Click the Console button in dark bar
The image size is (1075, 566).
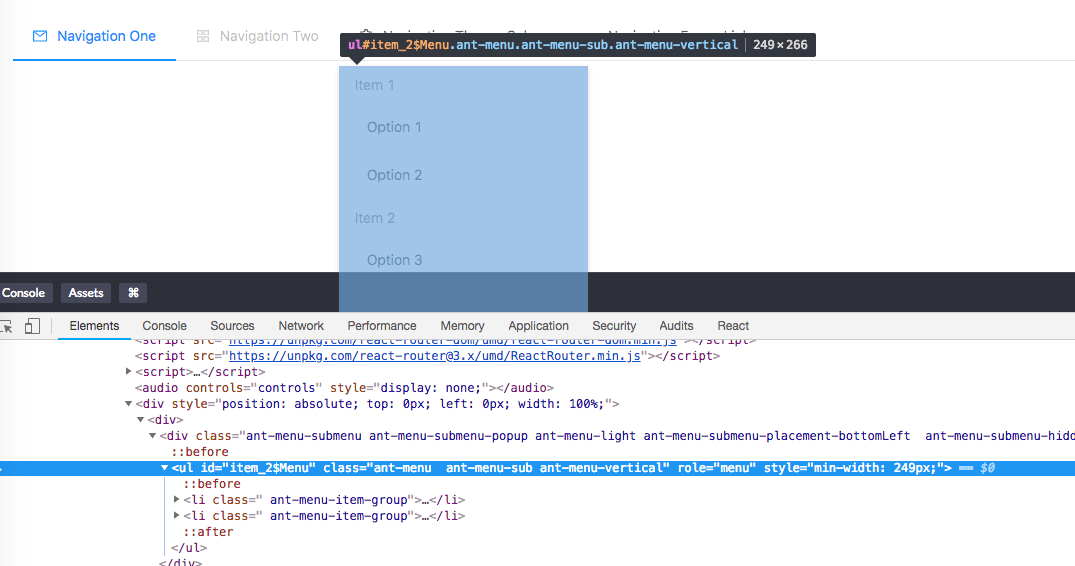click(23, 293)
